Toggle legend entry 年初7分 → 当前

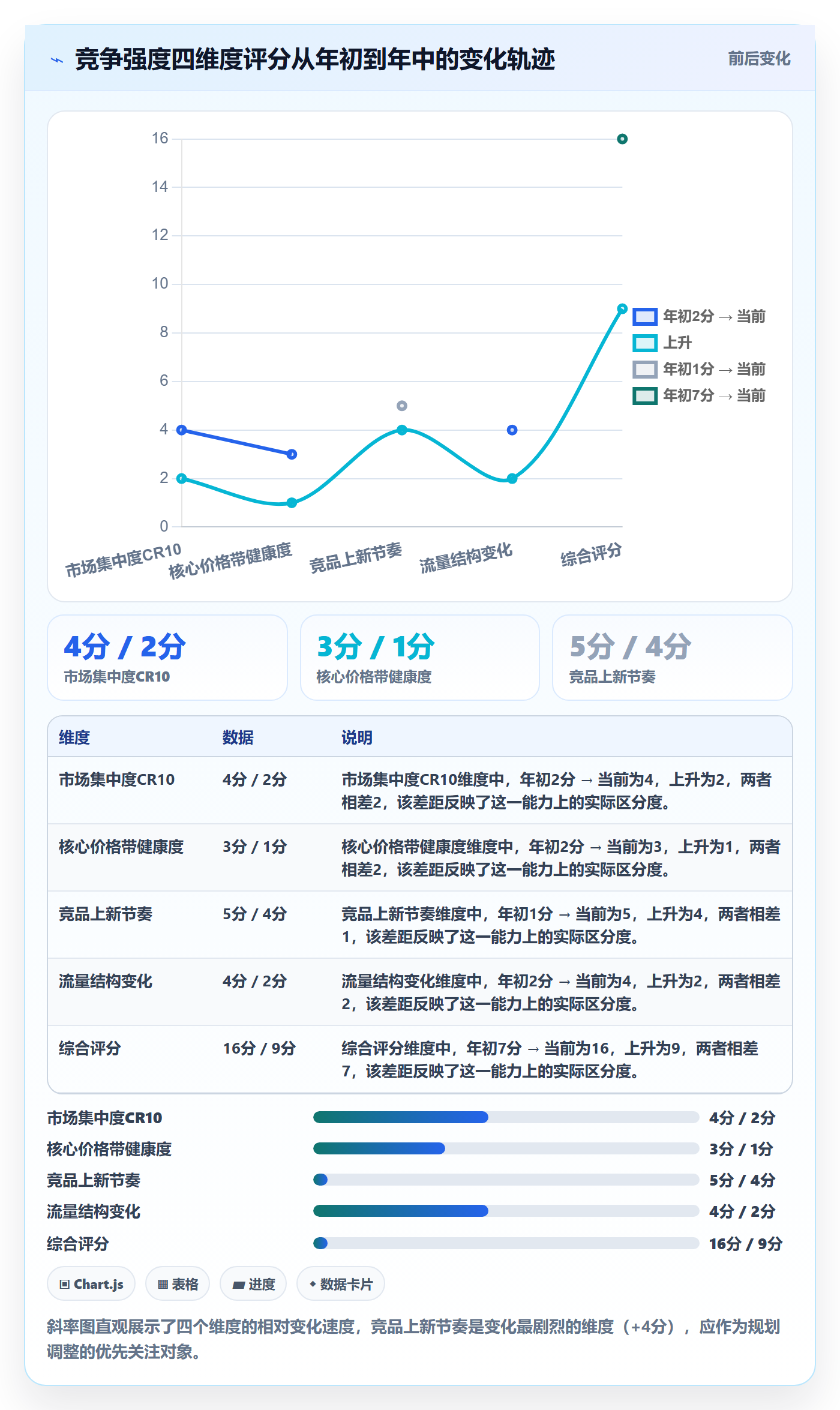(699, 395)
